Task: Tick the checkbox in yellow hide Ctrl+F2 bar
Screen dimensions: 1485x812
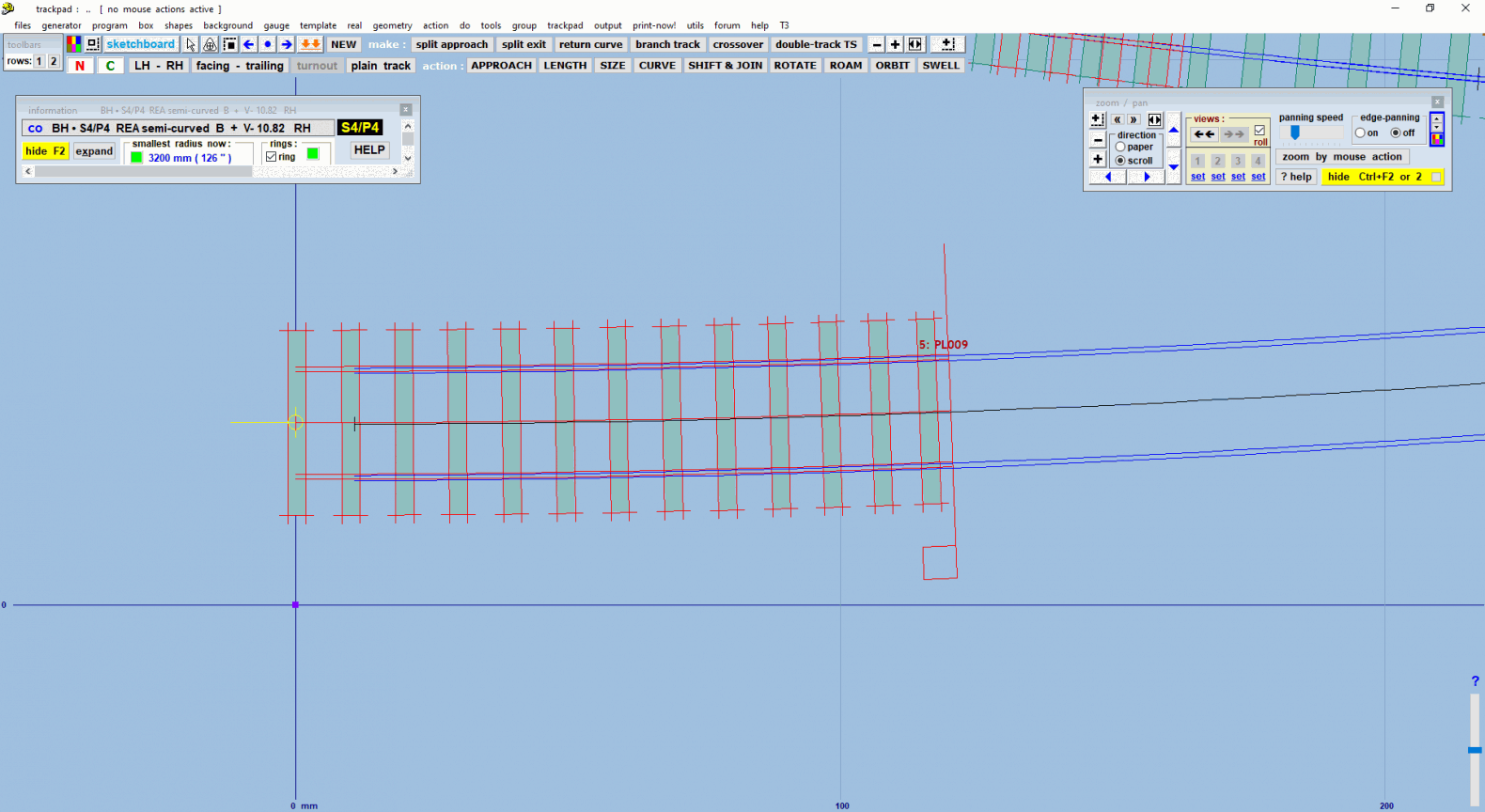Action: coord(1436,177)
